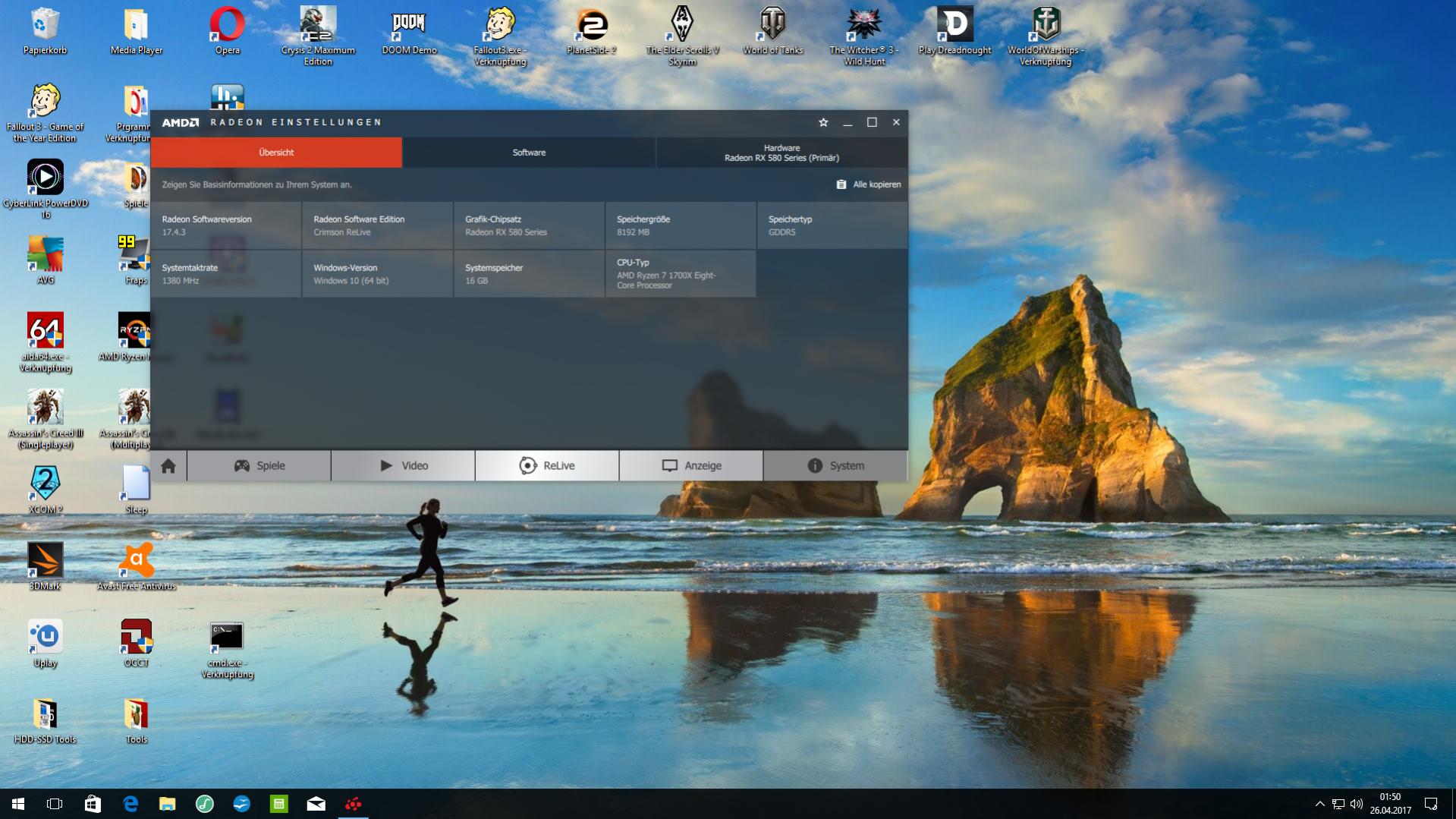Image resolution: width=1456 pixels, height=819 pixels.
Task: Click the Radeon settings taskbar button
Action: click(353, 804)
